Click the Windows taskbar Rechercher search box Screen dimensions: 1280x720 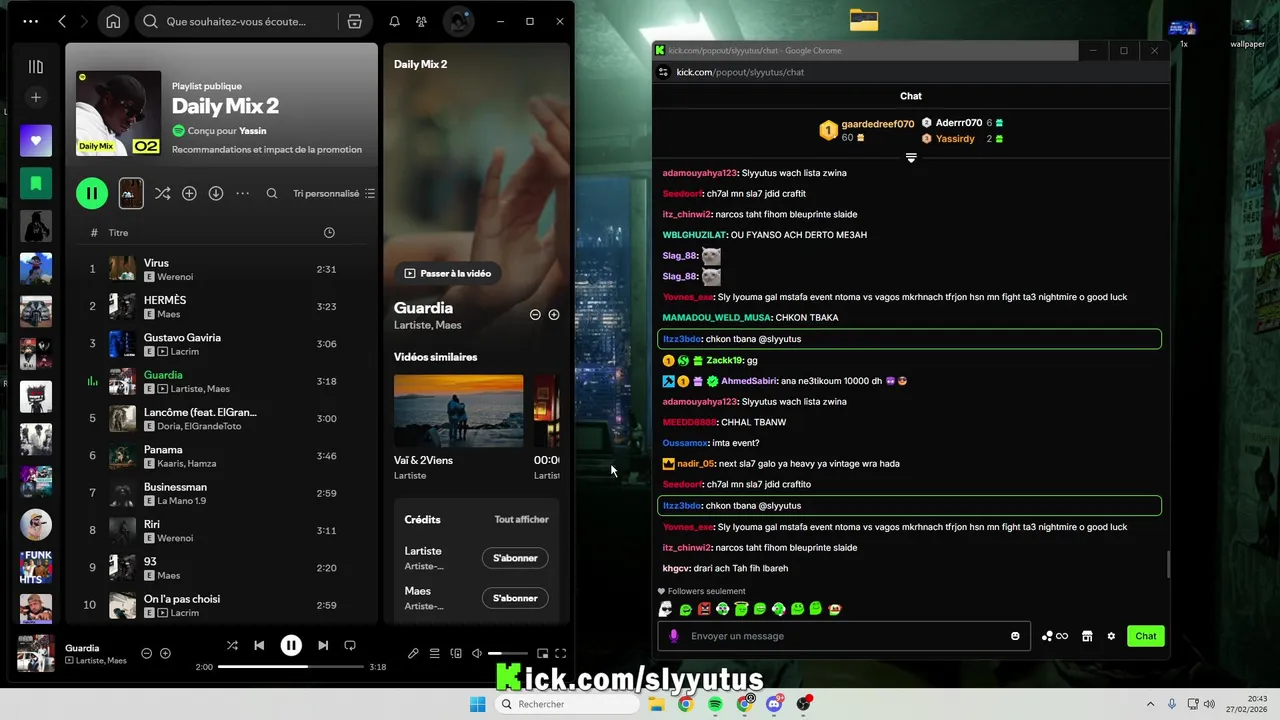pos(568,704)
